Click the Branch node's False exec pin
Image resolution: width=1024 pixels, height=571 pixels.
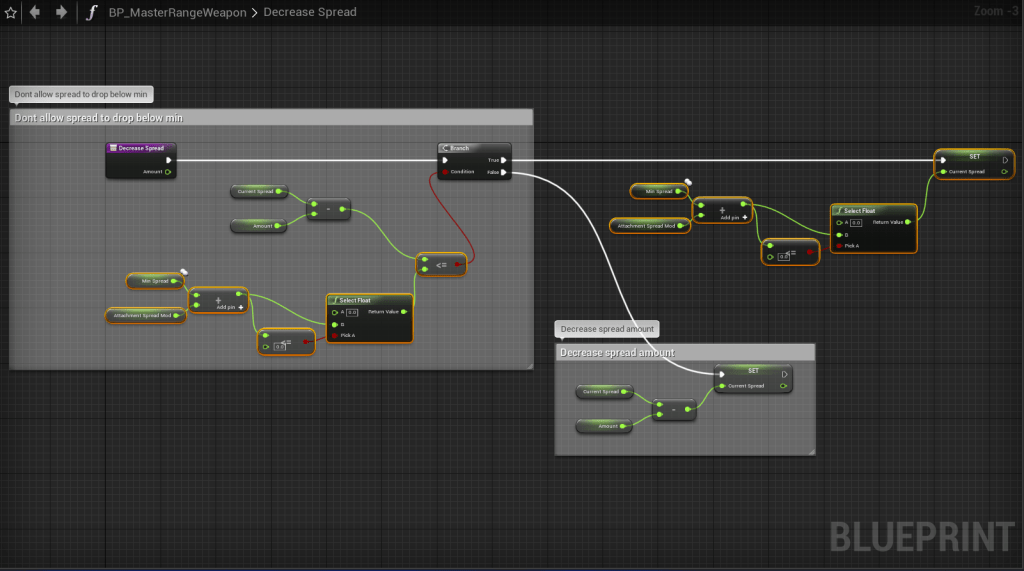[x=504, y=172]
